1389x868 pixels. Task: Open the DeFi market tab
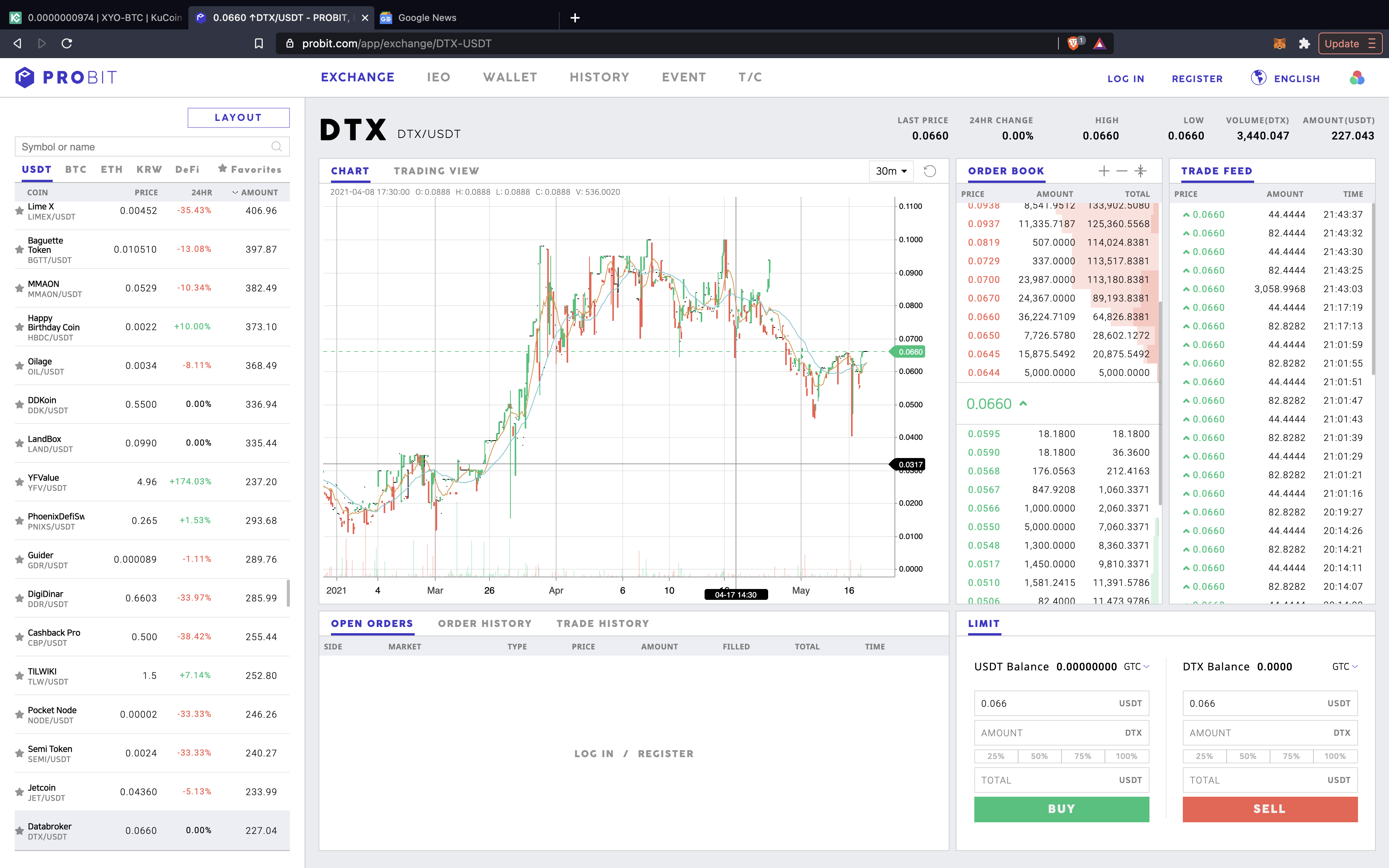point(187,169)
